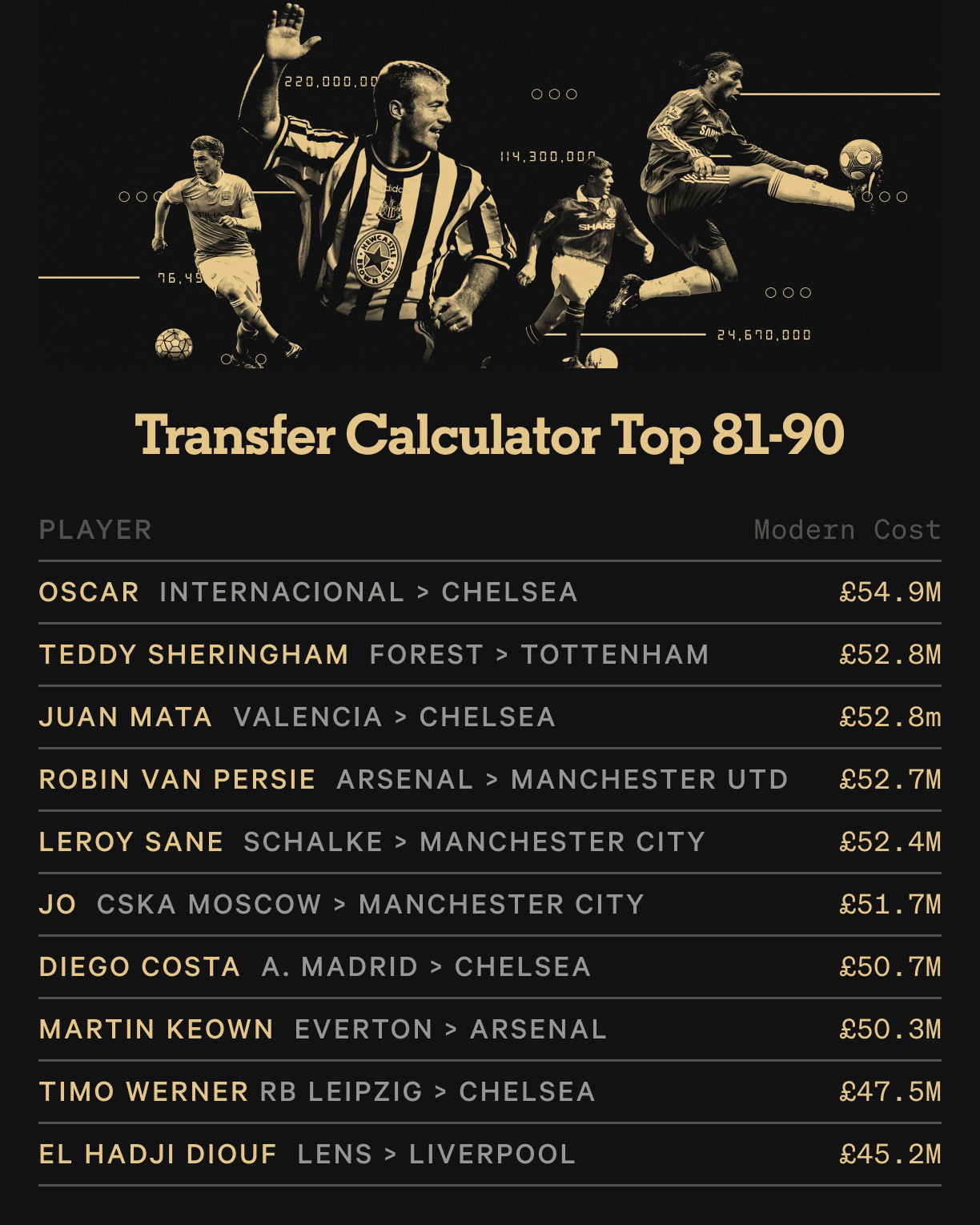Click Martin Keown's name

(x=156, y=1030)
